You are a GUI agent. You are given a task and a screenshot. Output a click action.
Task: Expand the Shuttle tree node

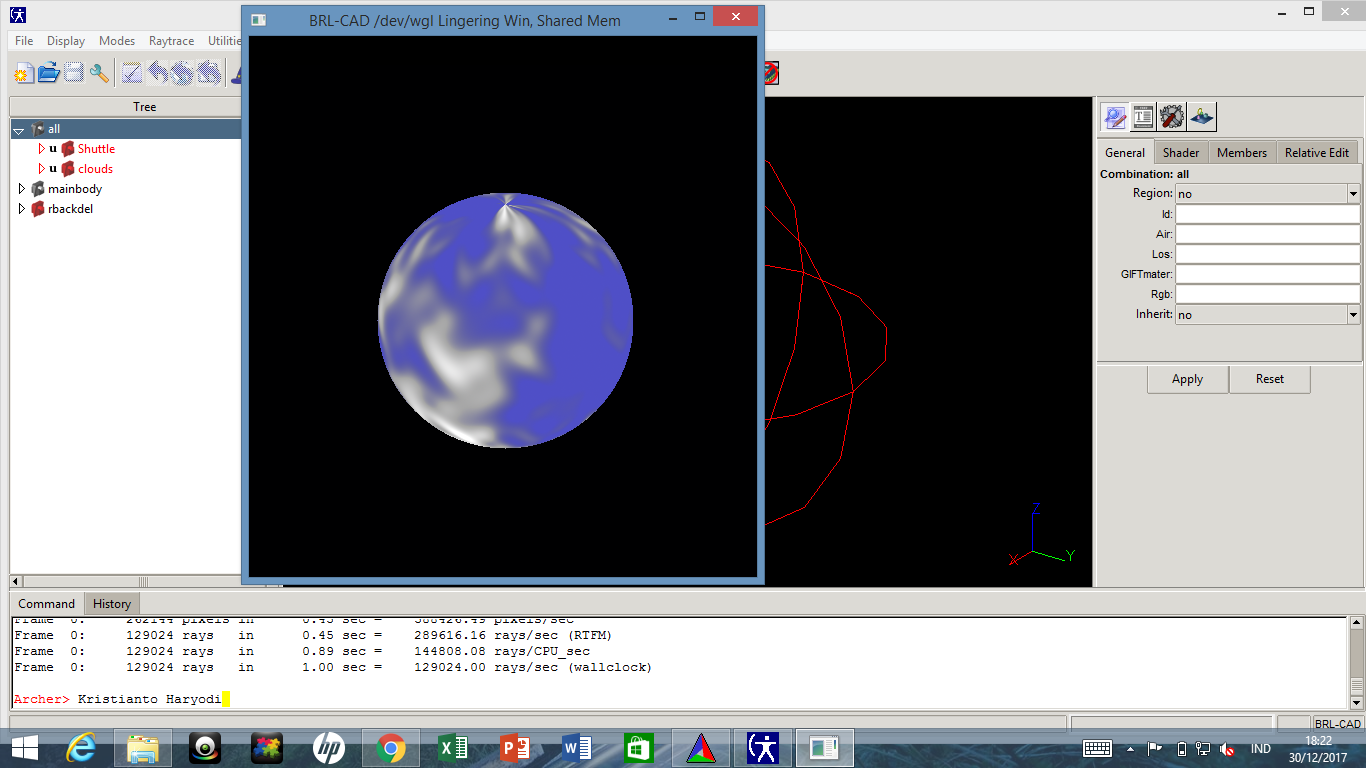(x=41, y=149)
